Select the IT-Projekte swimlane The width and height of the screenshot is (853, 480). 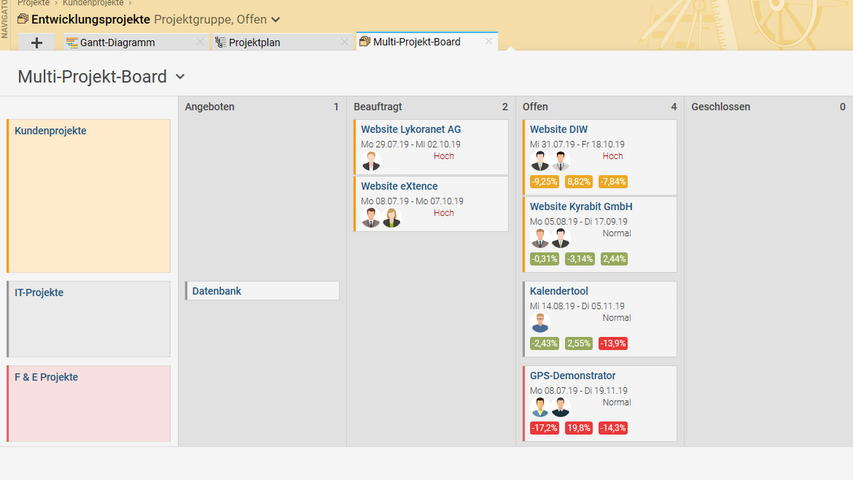(x=89, y=319)
